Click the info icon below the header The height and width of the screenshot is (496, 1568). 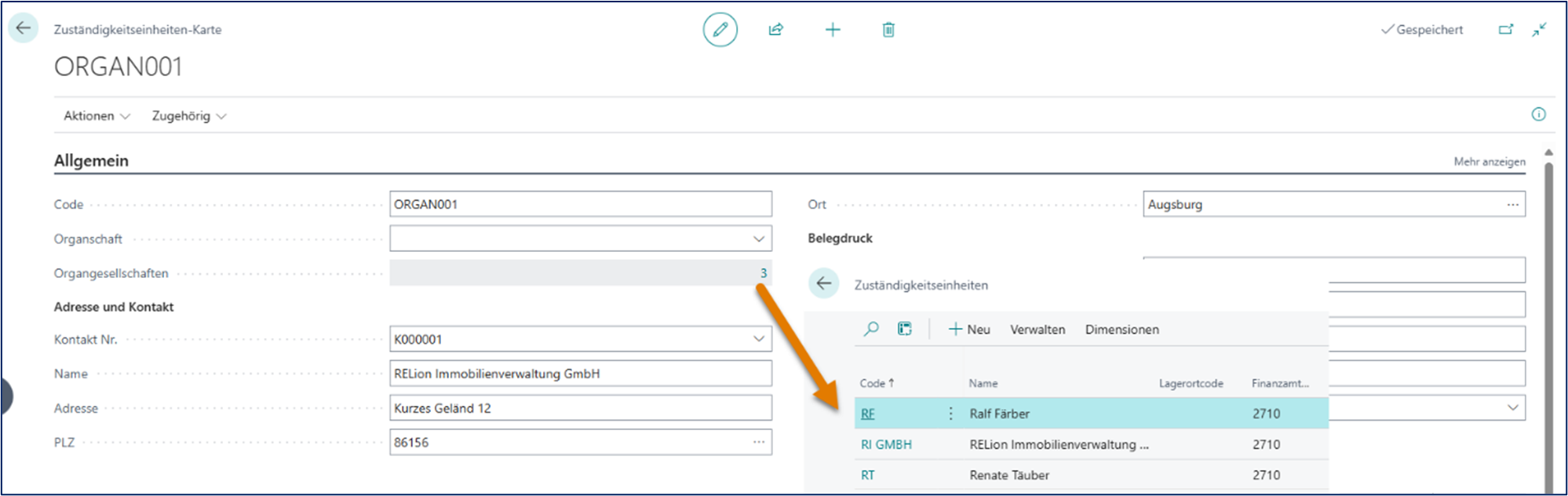coord(1538,115)
